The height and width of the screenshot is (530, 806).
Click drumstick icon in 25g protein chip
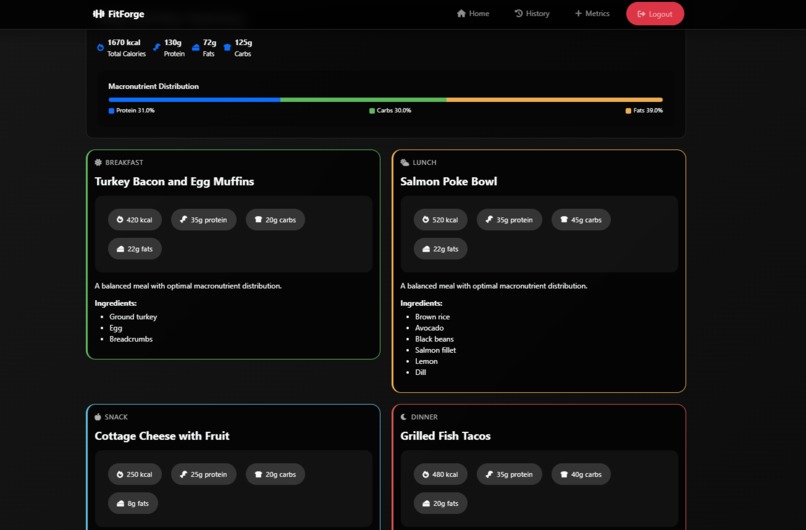pos(184,474)
